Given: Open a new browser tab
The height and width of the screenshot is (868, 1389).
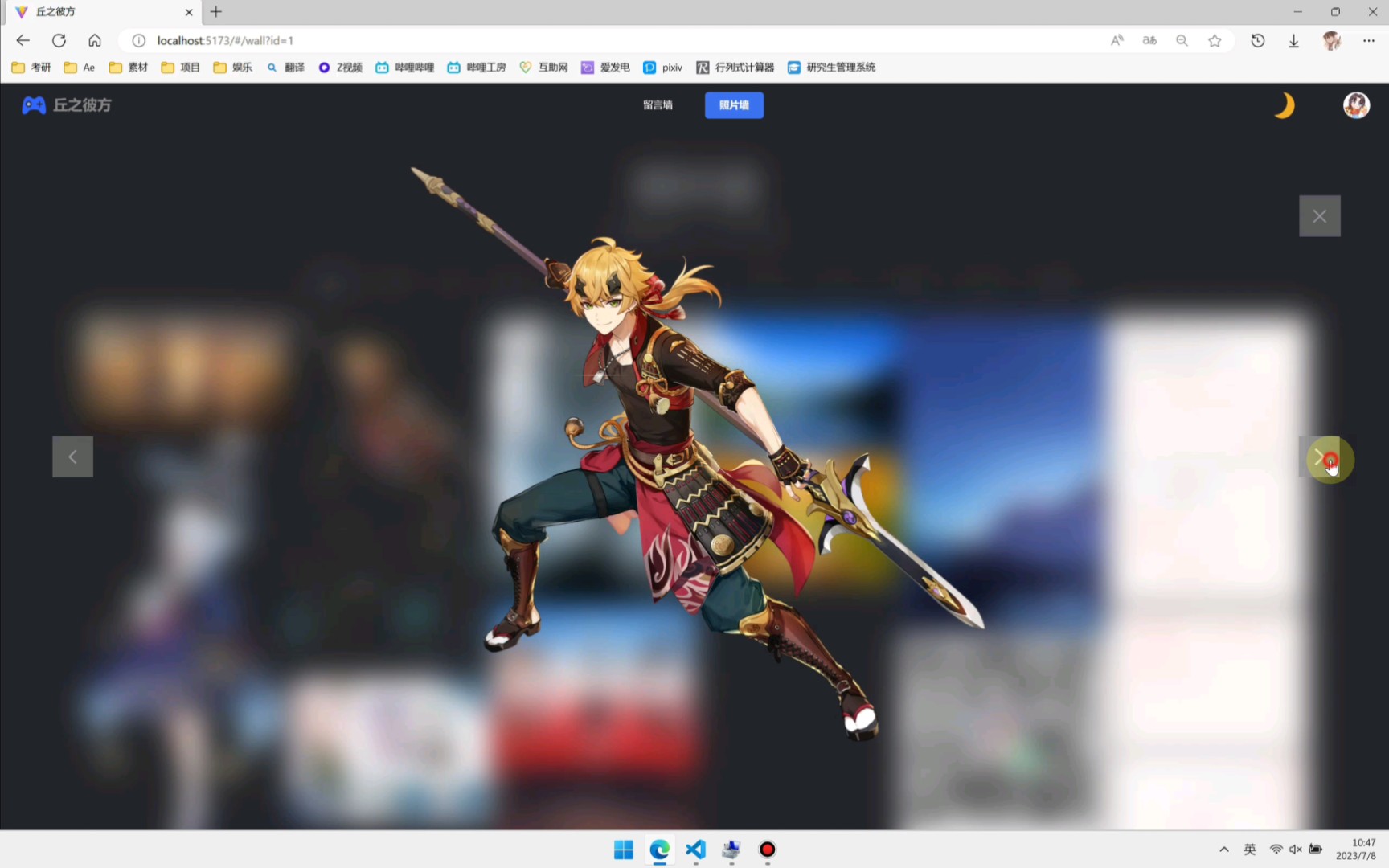Looking at the screenshot, I should point(215,12).
